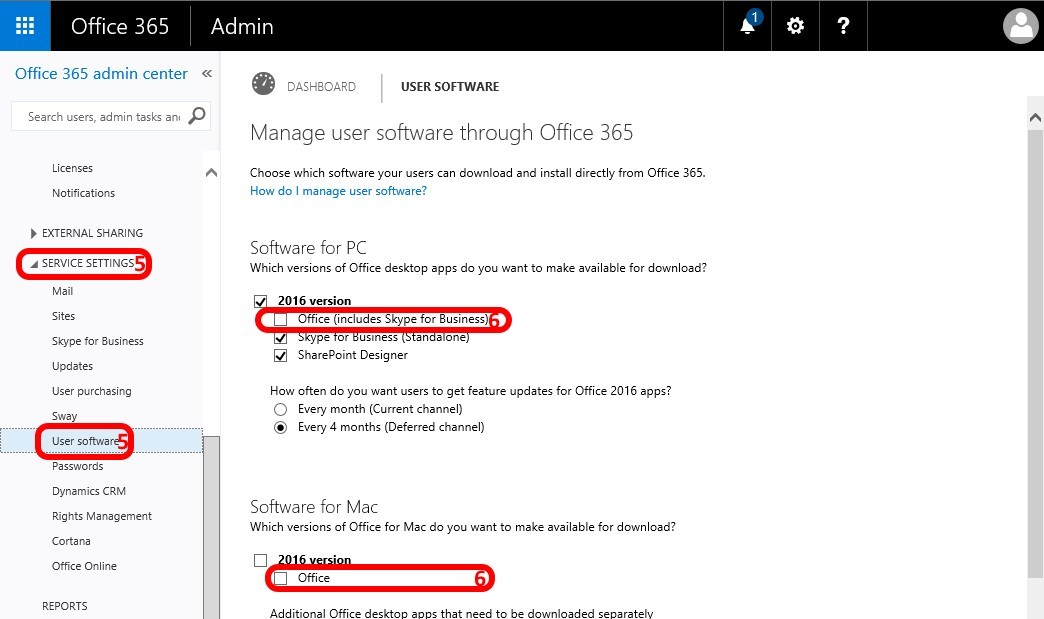Open the app launcher waffle icon
The image size is (1044, 619).
click(x=25, y=26)
